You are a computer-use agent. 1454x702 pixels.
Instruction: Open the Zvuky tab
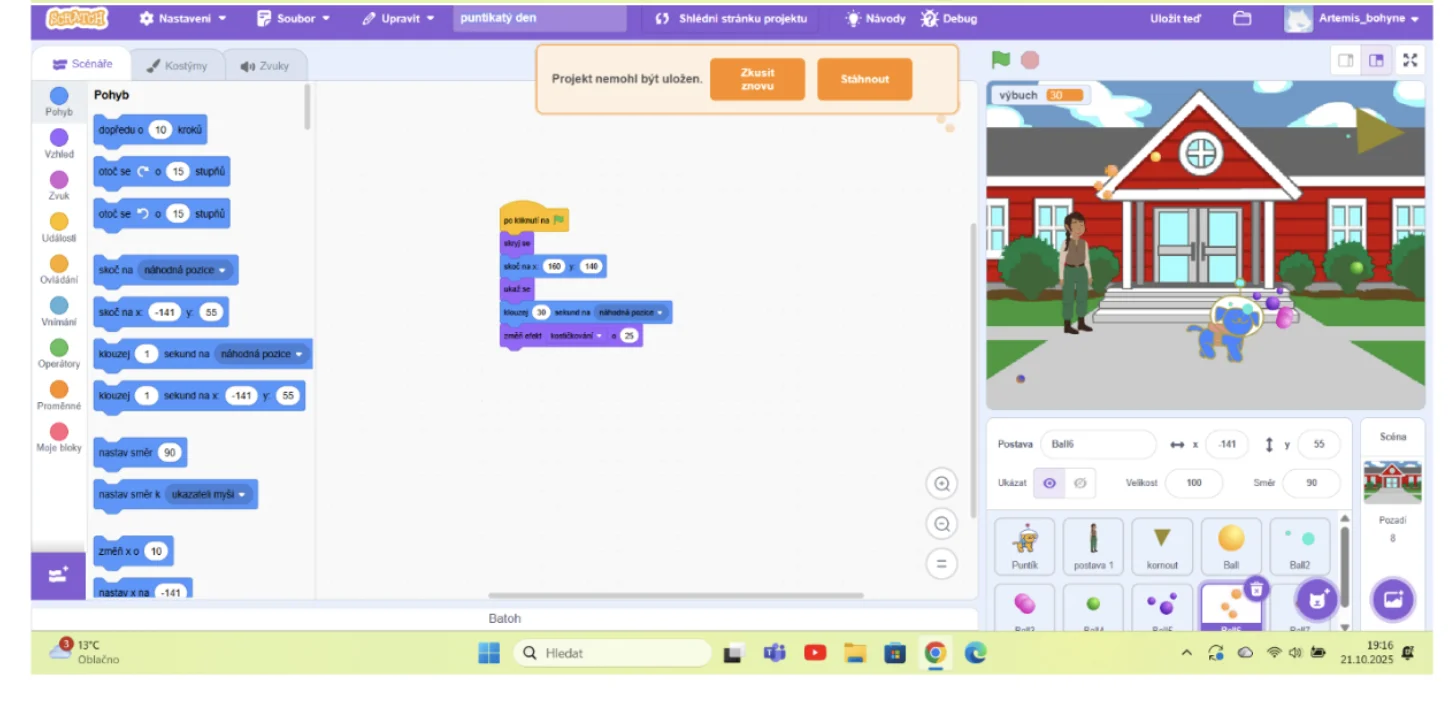click(x=265, y=66)
